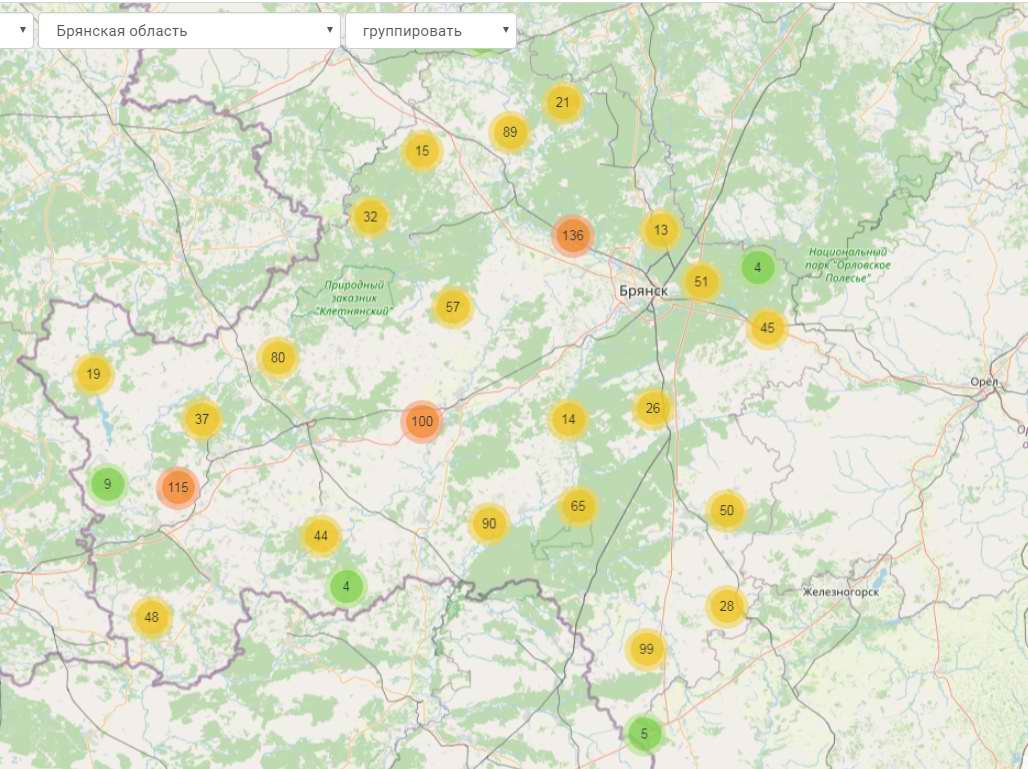Click the Природный заказник Клетнянский map label

pos(355,298)
